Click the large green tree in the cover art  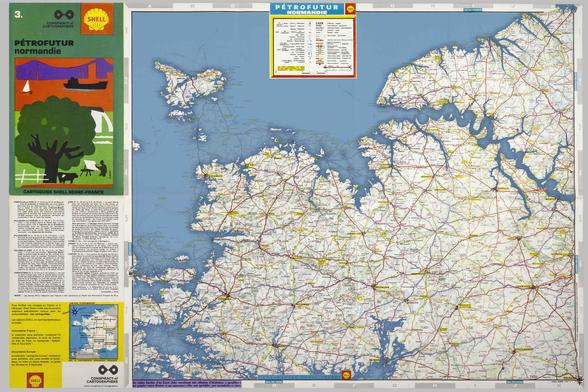coord(56,139)
